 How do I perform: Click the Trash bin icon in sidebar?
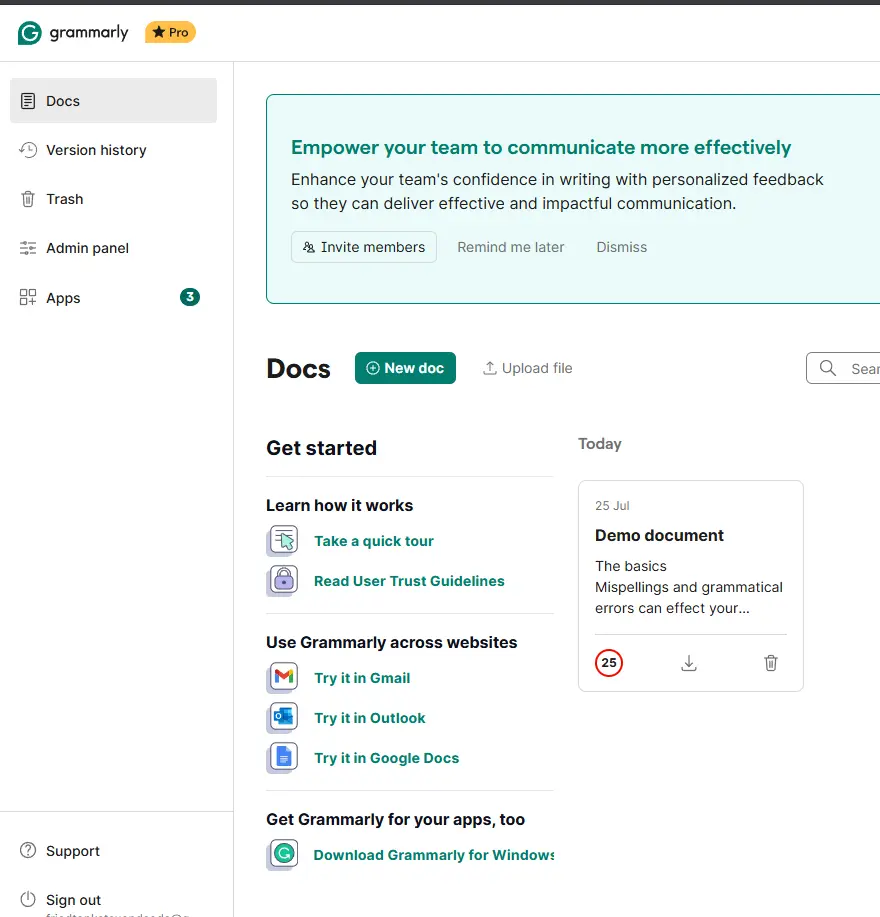tap(27, 199)
